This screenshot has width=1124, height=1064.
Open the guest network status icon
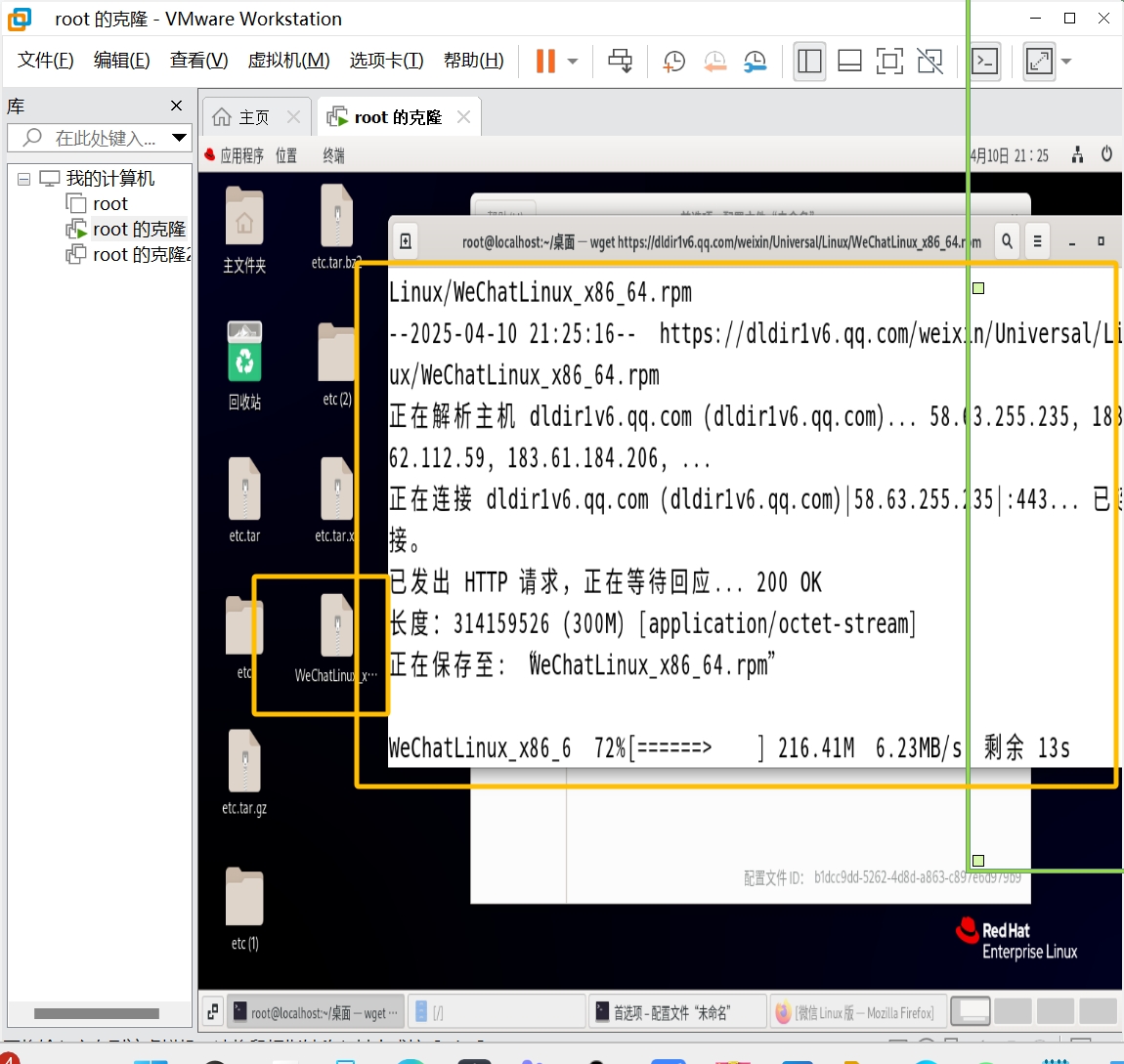(x=1077, y=154)
